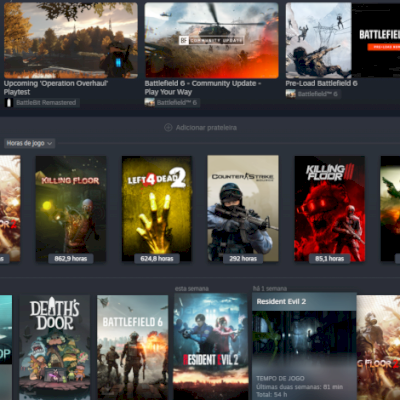
Task: Click the 85,1 horas playtime badge
Action: coord(329,259)
